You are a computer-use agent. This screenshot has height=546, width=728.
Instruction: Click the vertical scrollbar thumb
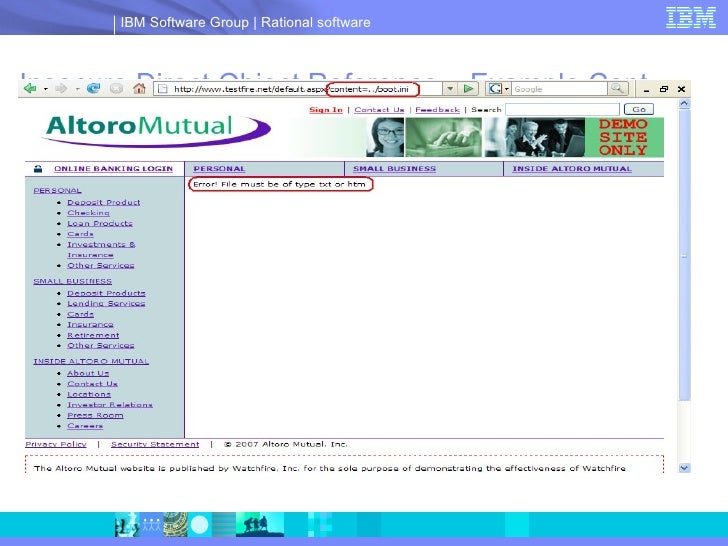(684, 255)
